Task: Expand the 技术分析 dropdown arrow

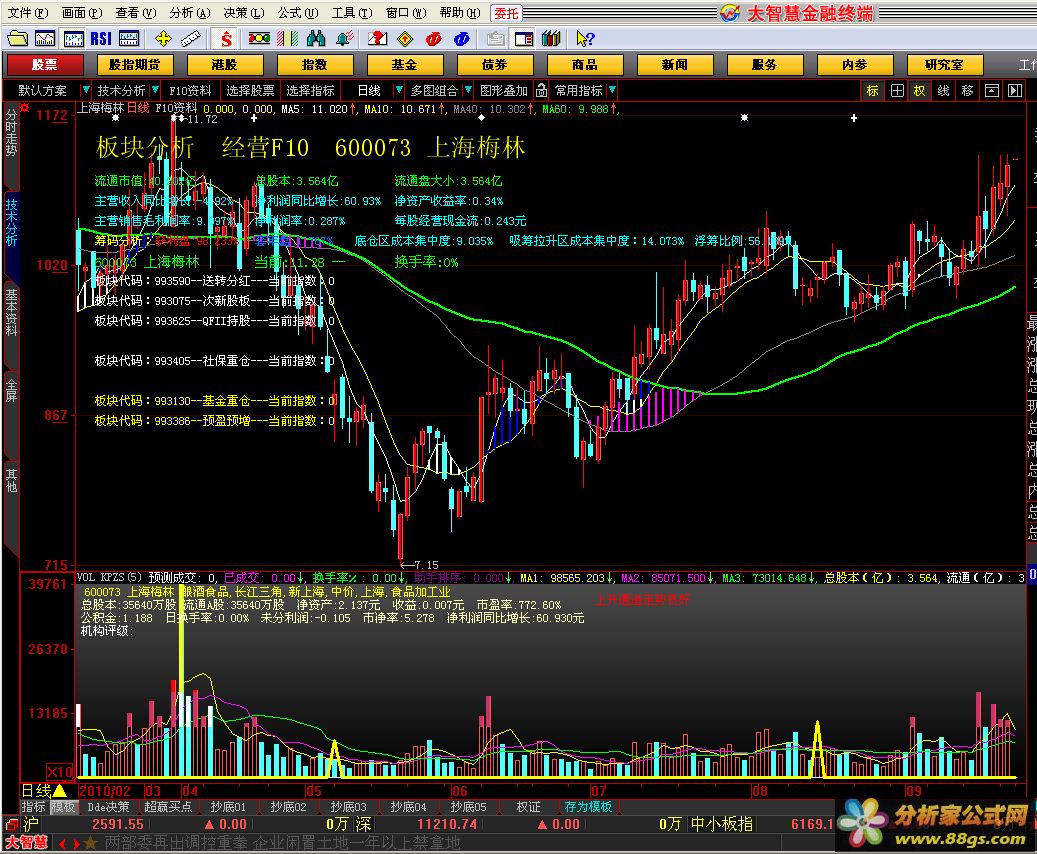Action: pyautogui.click(x=155, y=90)
